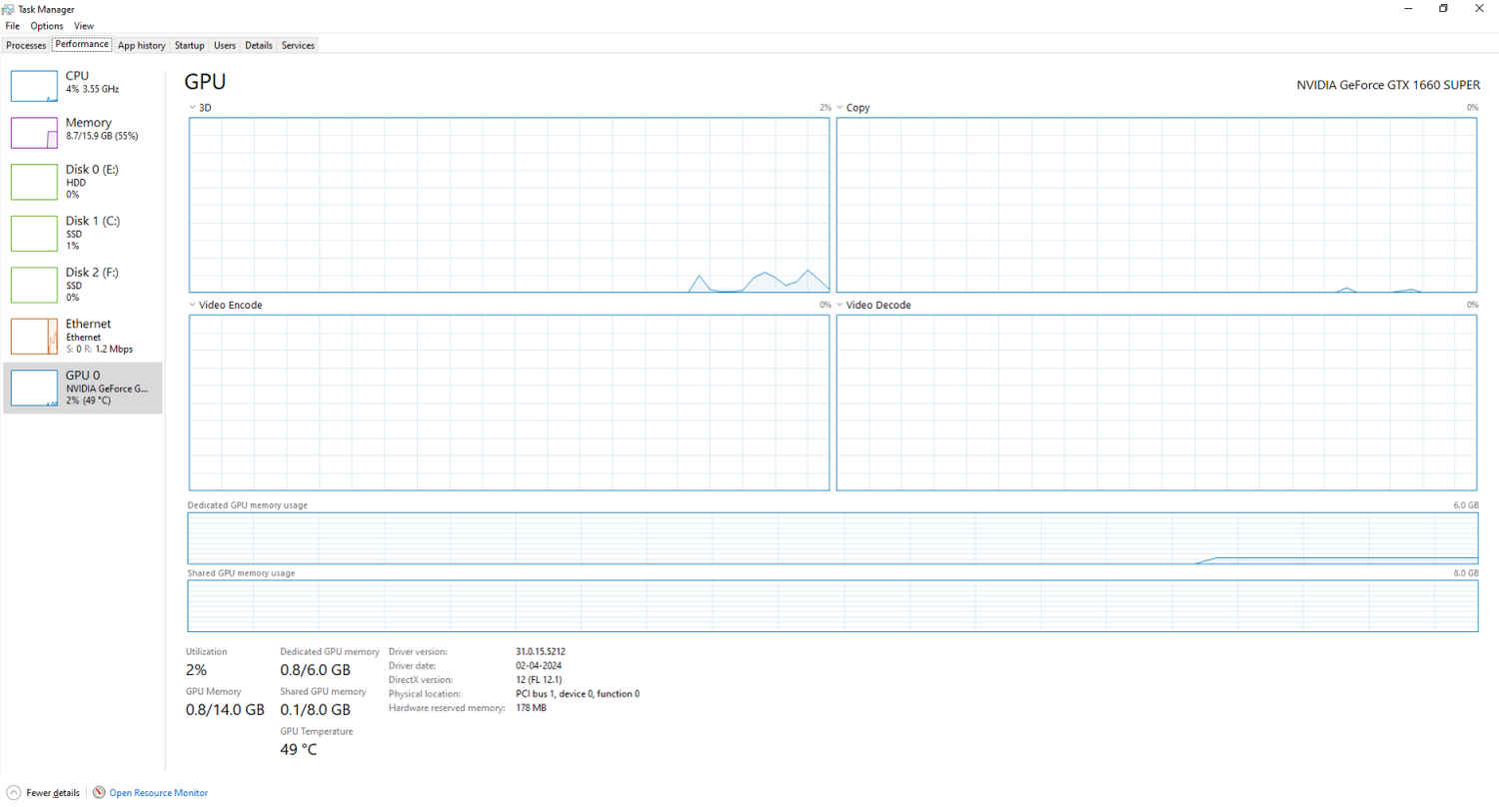Click the Task Manager title bar icon

(x=8, y=9)
